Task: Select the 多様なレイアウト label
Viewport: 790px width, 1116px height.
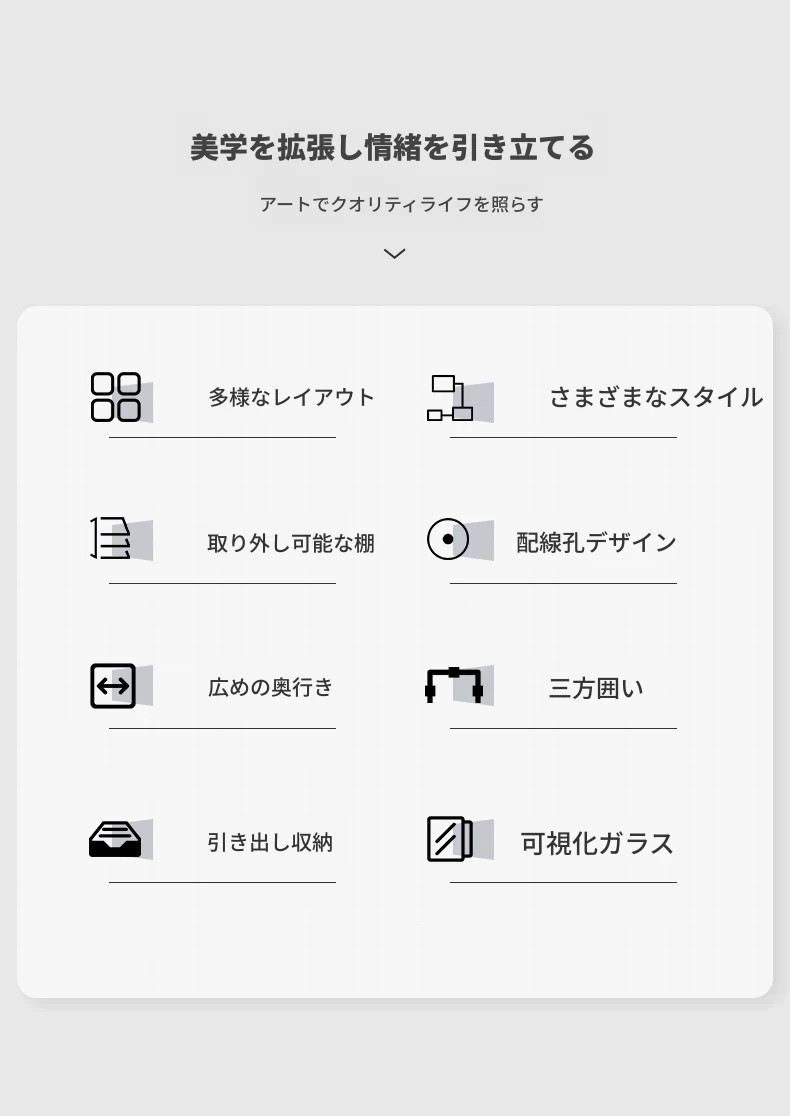Action: 291,397
